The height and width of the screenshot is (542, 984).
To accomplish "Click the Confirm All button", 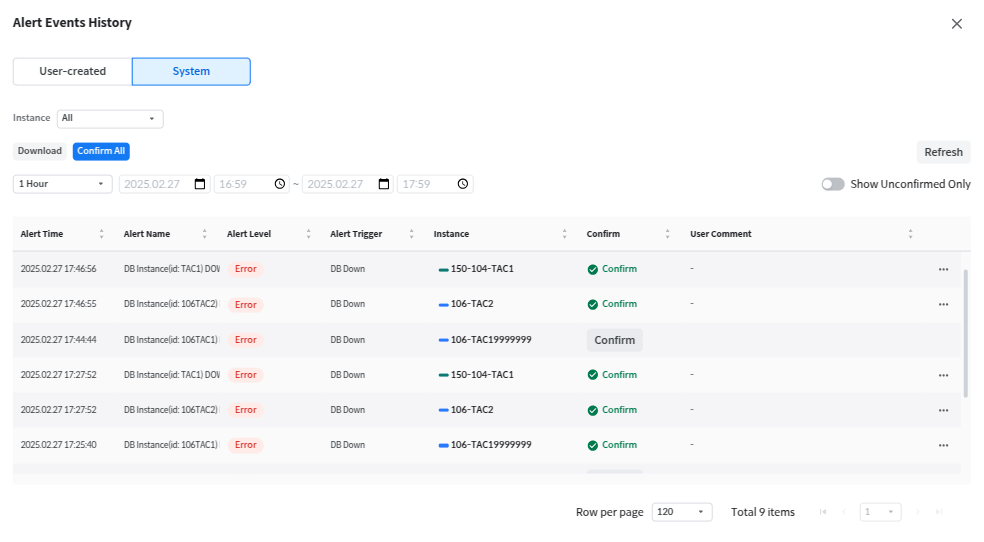I will click(x=101, y=151).
